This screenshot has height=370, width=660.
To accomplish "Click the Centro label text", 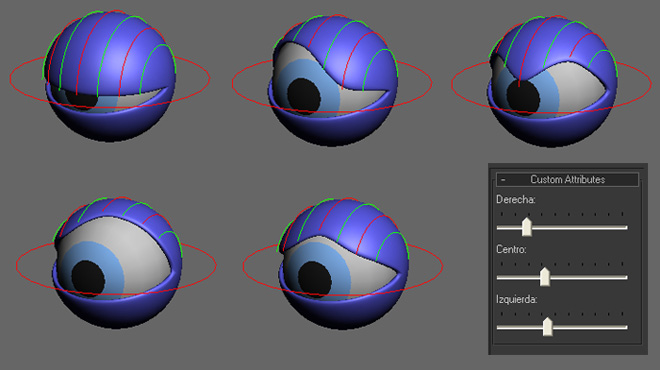I will tap(511, 249).
